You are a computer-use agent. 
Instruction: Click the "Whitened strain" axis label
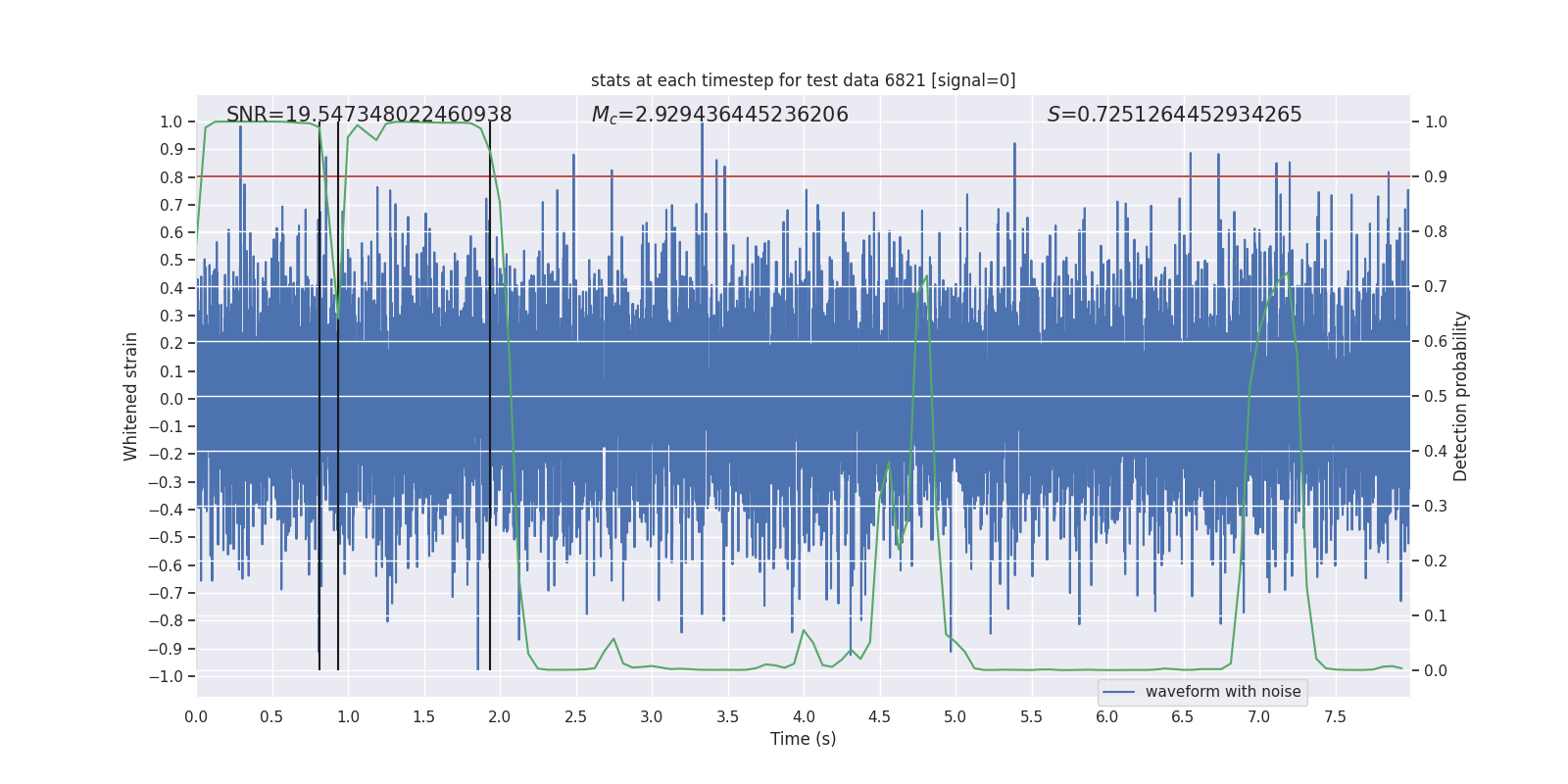pos(131,396)
